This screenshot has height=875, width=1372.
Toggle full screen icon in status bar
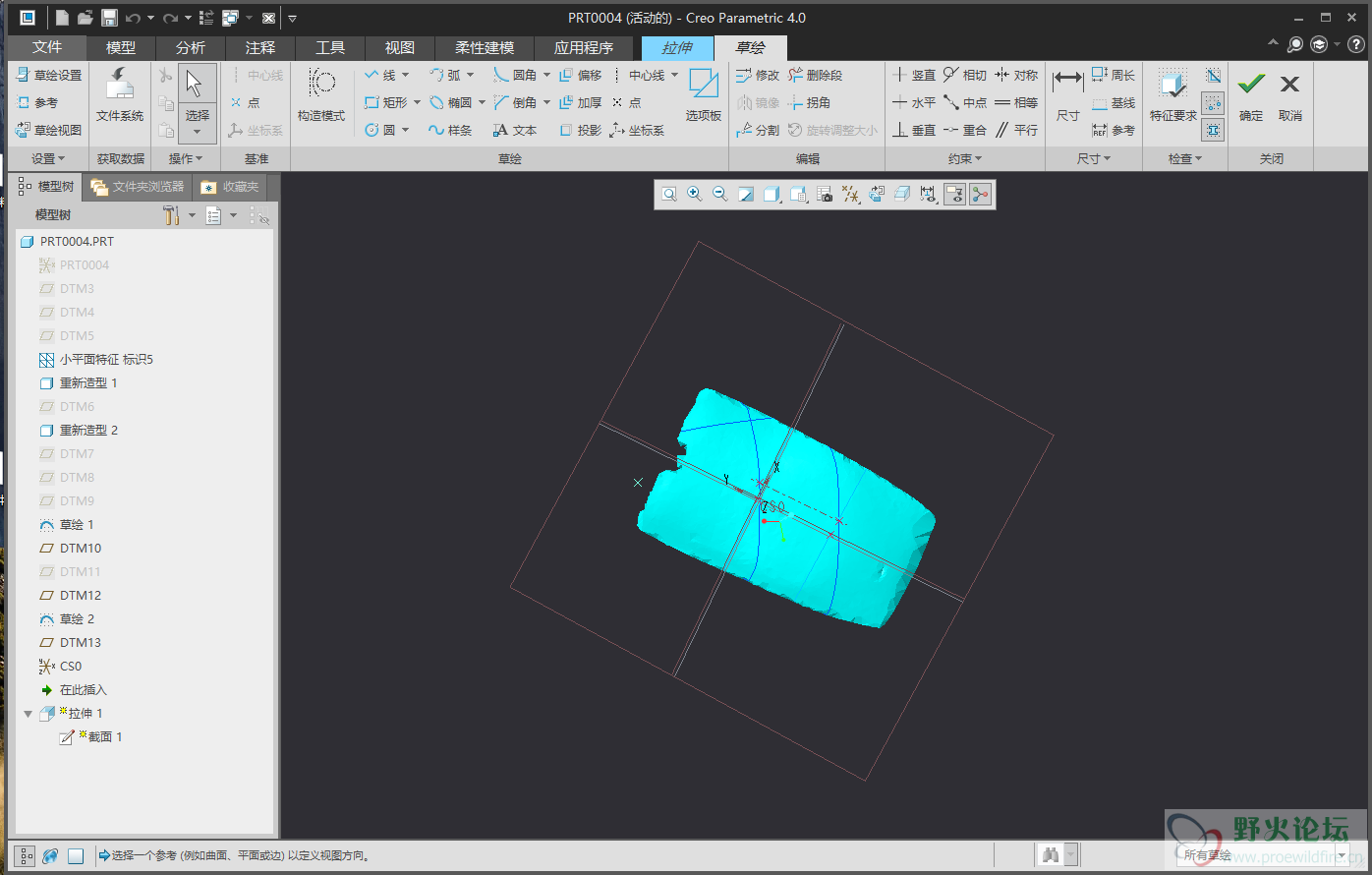coord(76,856)
